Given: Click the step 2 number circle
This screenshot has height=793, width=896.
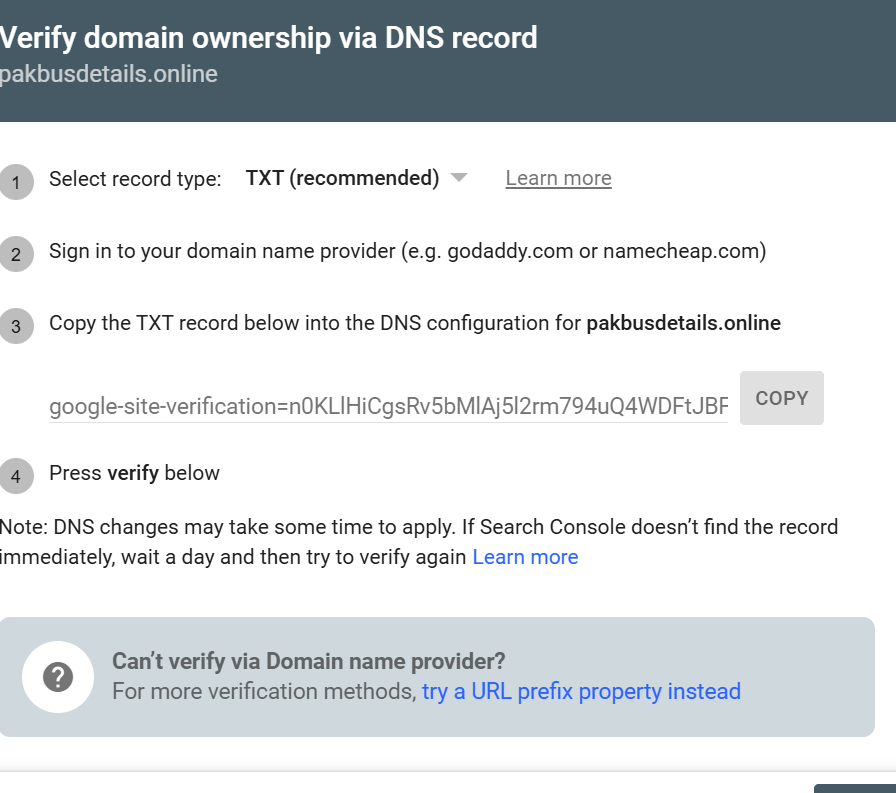Looking at the screenshot, I should click(16, 254).
